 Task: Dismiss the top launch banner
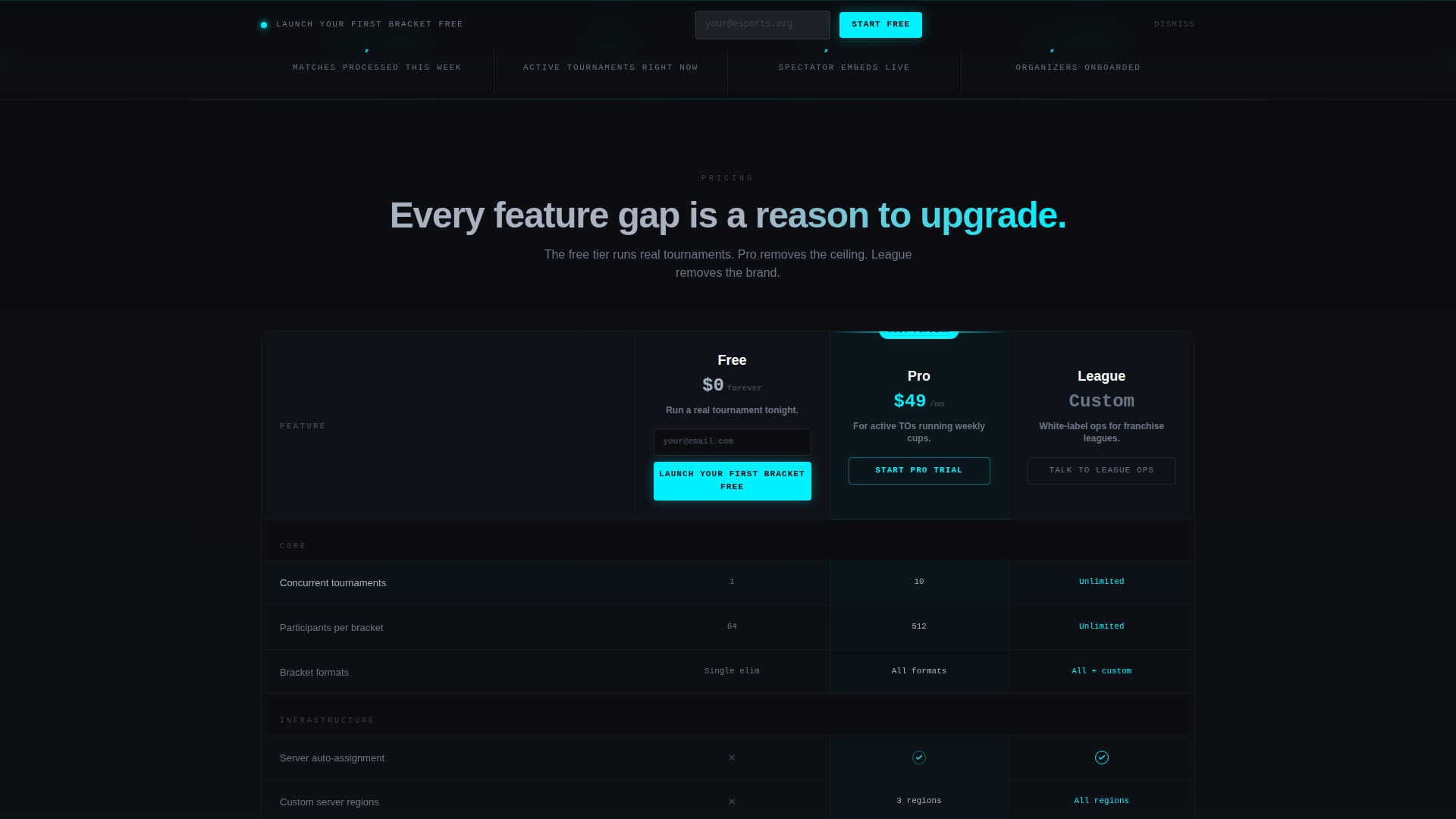click(1174, 25)
